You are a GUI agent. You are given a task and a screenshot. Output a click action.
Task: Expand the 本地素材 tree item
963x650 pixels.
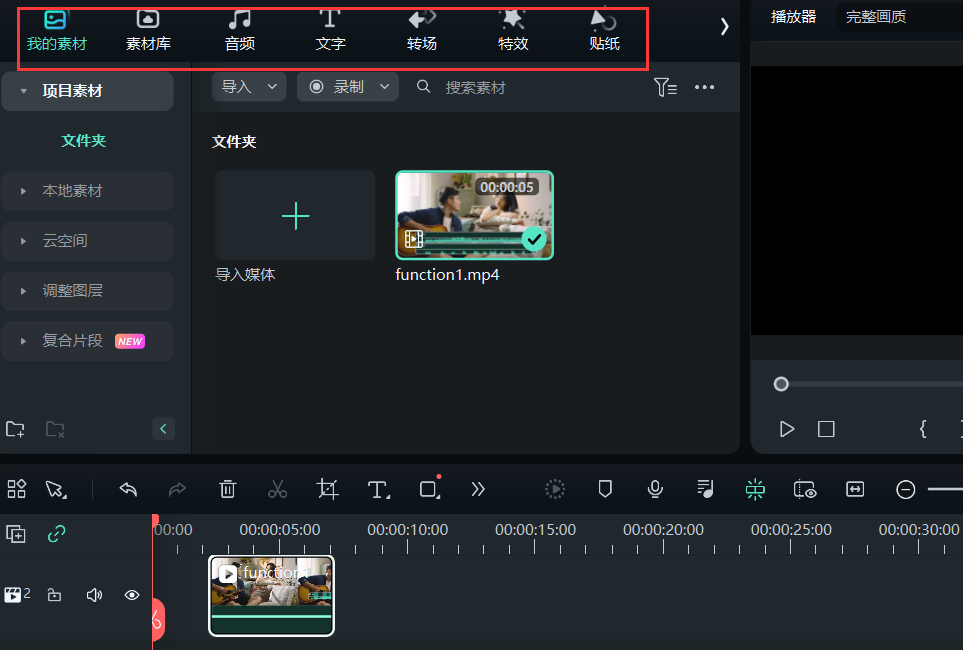(x=23, y=191)
